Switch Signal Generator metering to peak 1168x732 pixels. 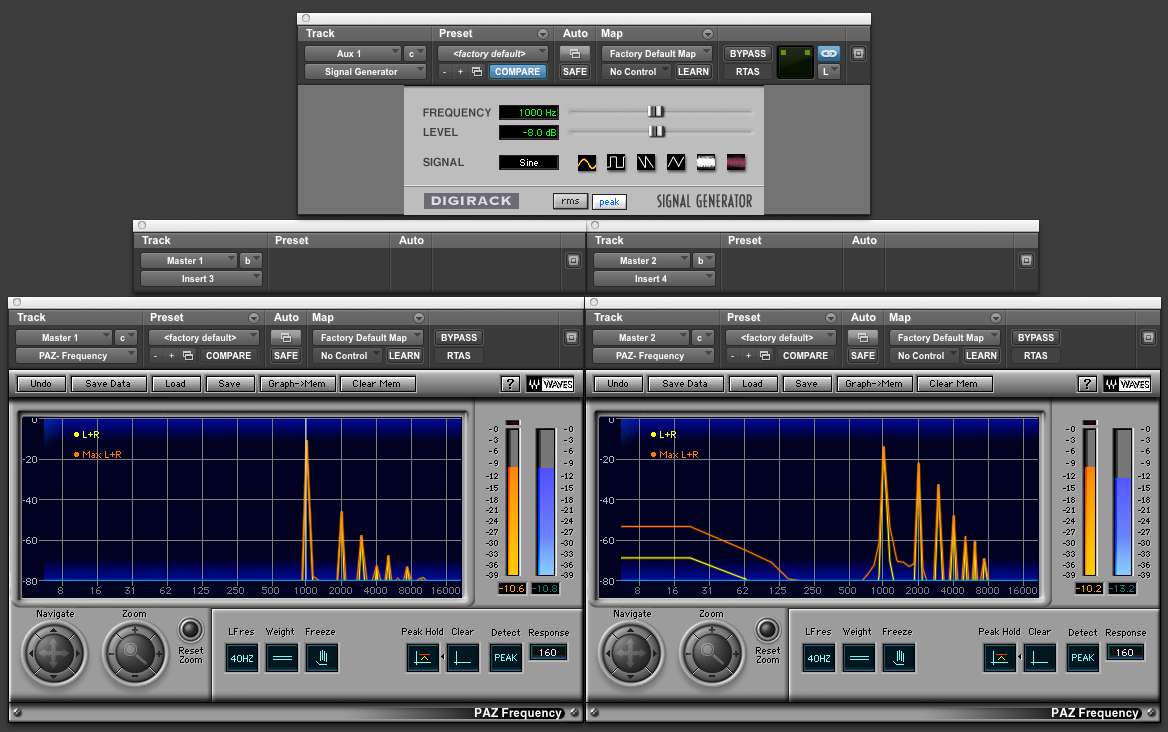click(x=609, y=202)
